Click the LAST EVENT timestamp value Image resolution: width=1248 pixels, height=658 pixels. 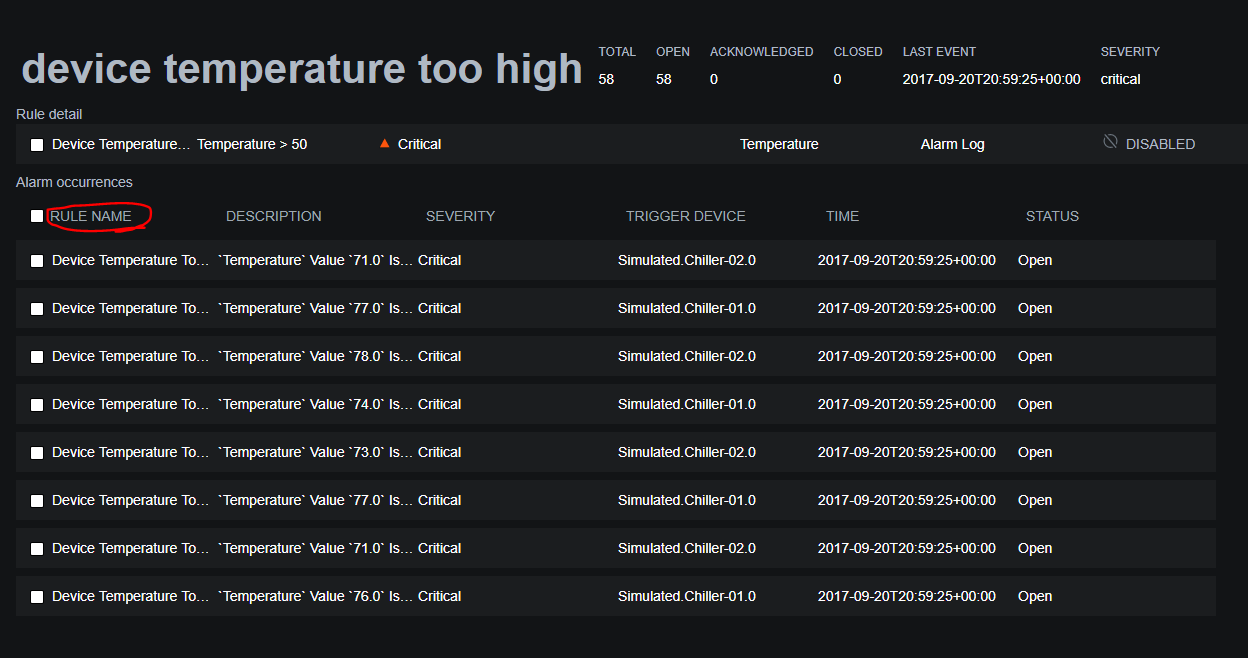(990, 78)
